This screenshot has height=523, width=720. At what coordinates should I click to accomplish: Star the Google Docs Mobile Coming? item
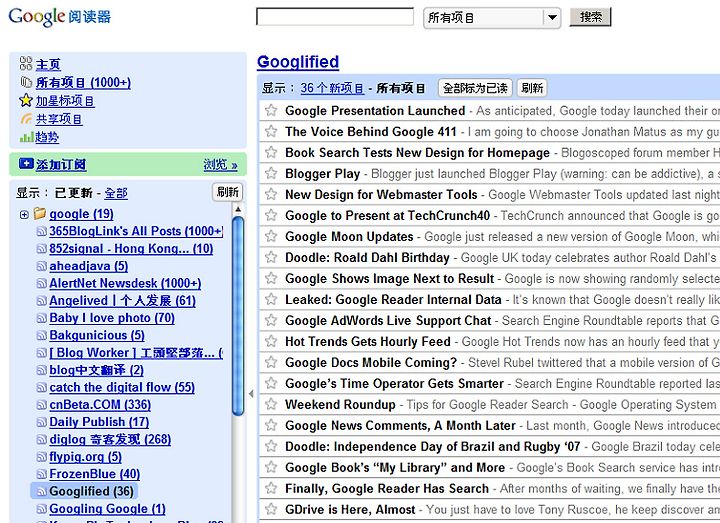(271, 362)
